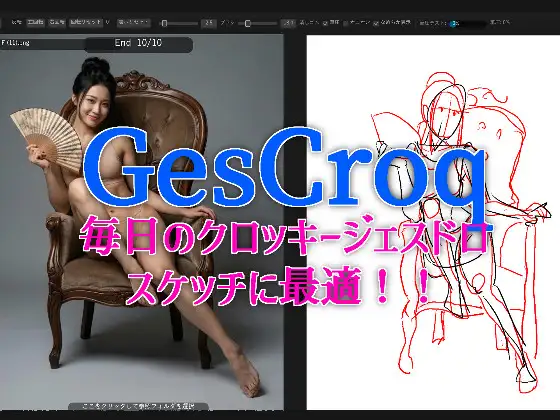Click the first slider with value 25
The image size is (560, 420).
coord(179,23)
